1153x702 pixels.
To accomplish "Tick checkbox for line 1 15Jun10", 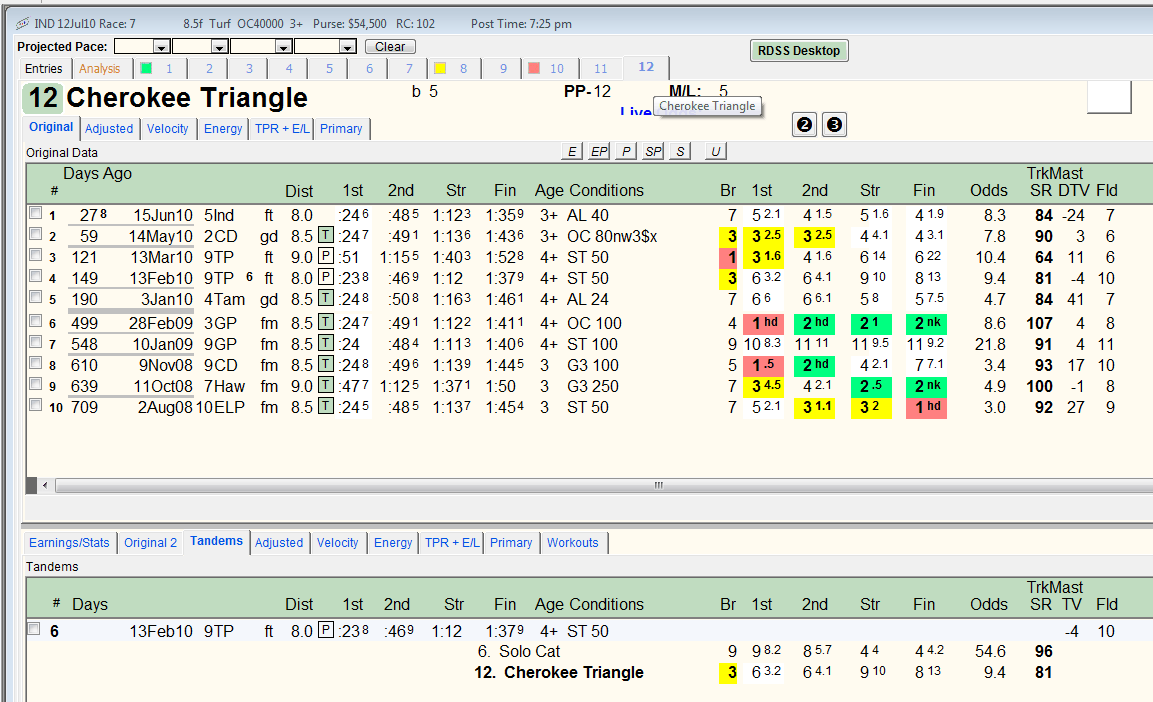I will [35, 213].
